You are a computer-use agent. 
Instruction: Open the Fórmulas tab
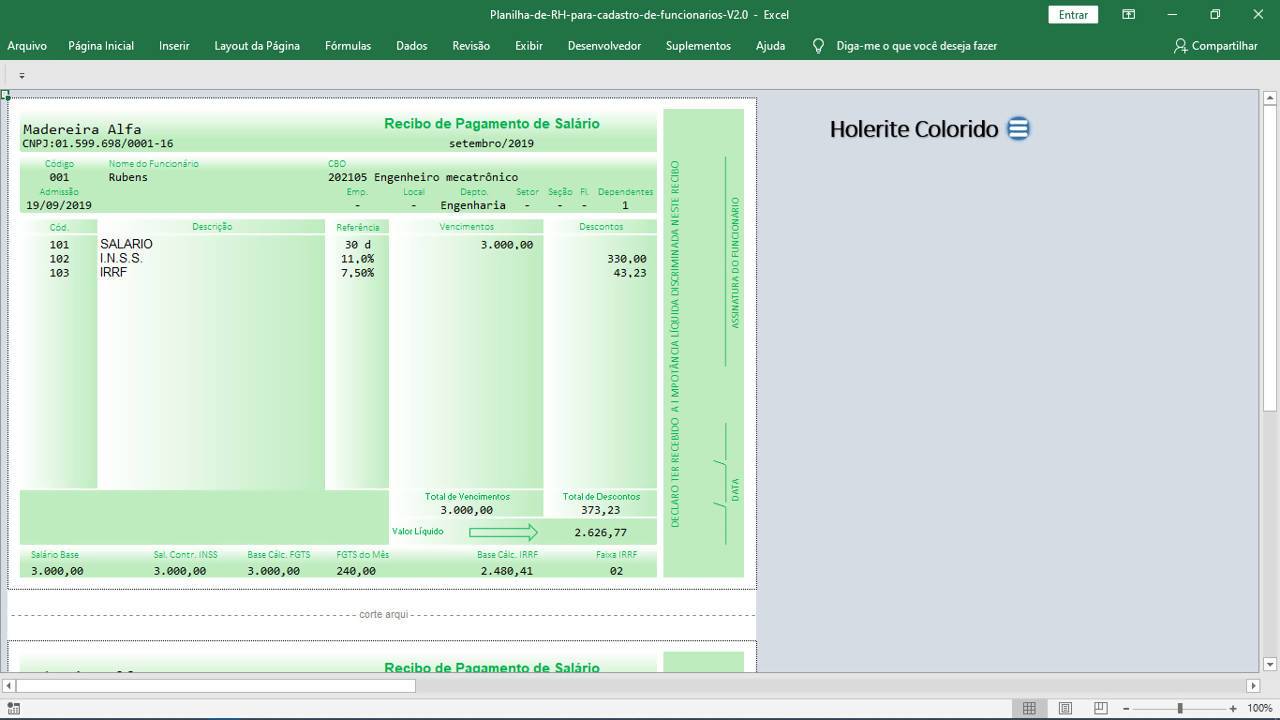tap(348, 46)
